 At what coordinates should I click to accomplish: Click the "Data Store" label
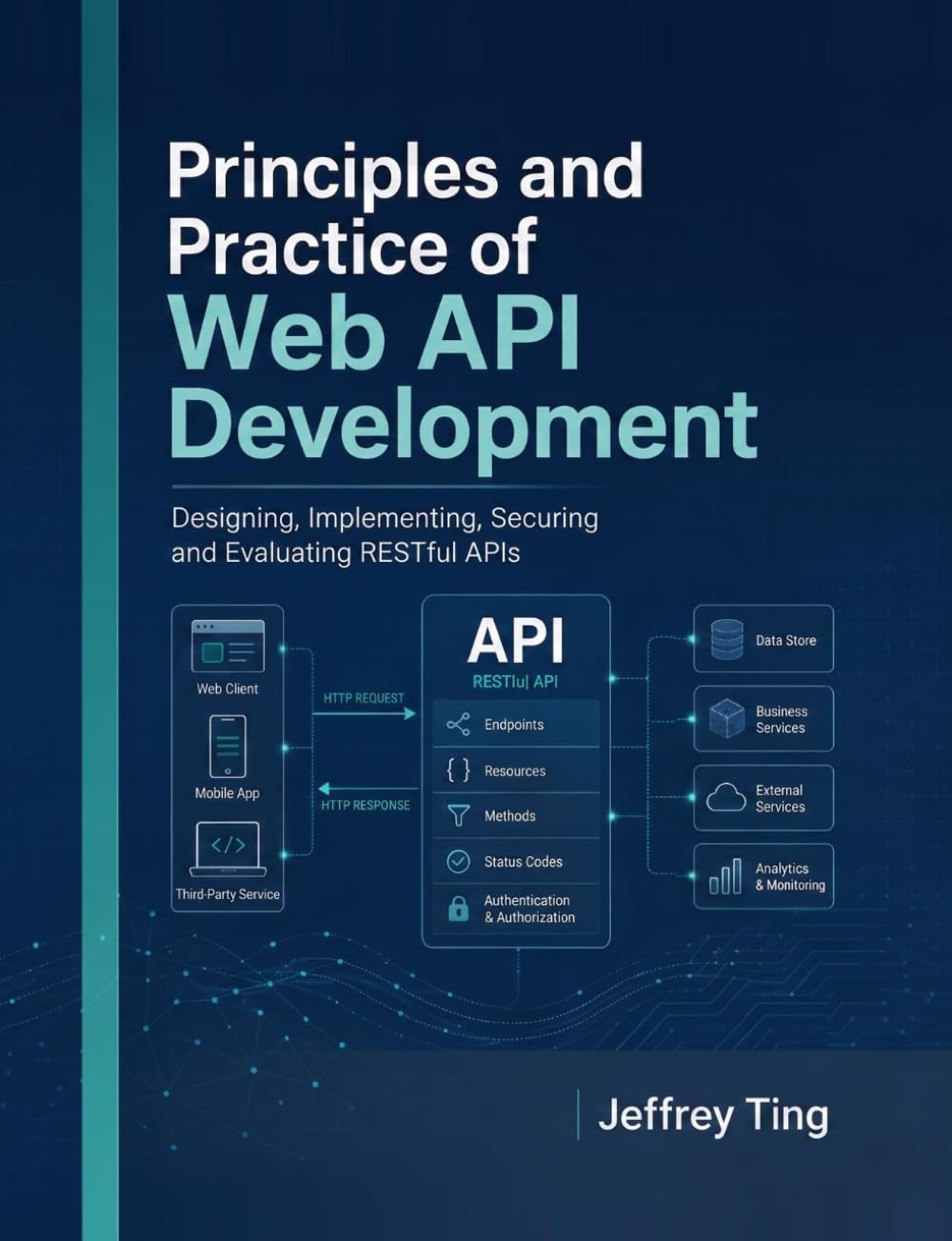785,641
